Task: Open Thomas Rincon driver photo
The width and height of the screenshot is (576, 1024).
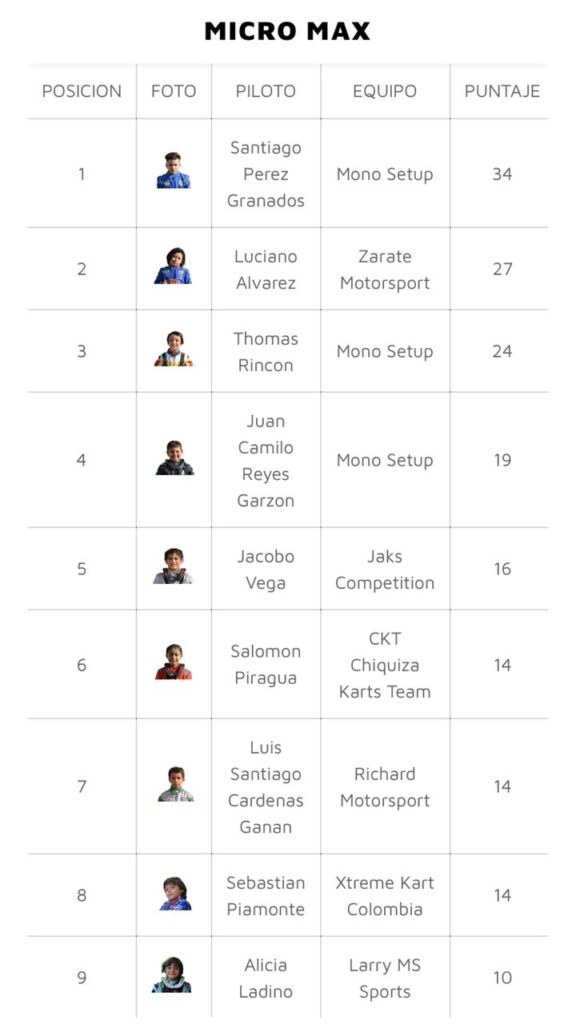Action: point(173,349)
